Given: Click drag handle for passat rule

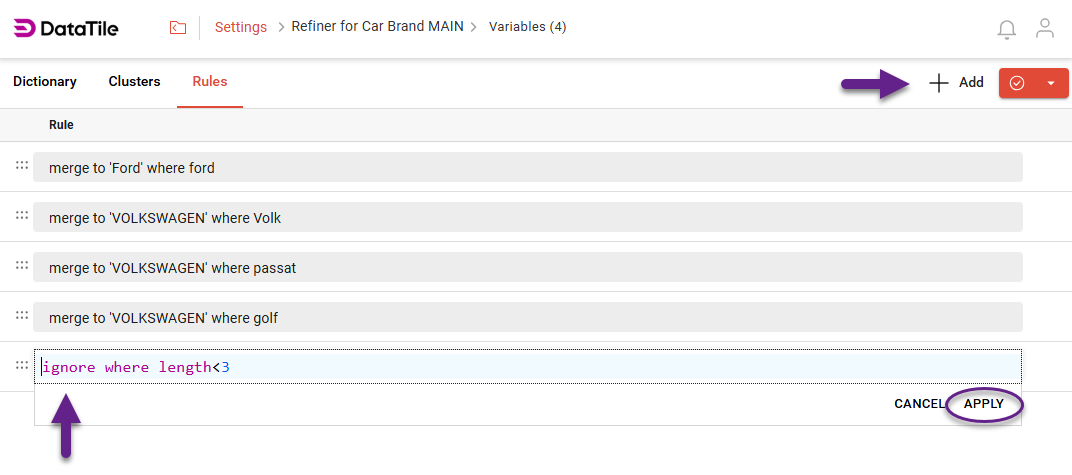Looking at the screenshot, I should [22, 266].
